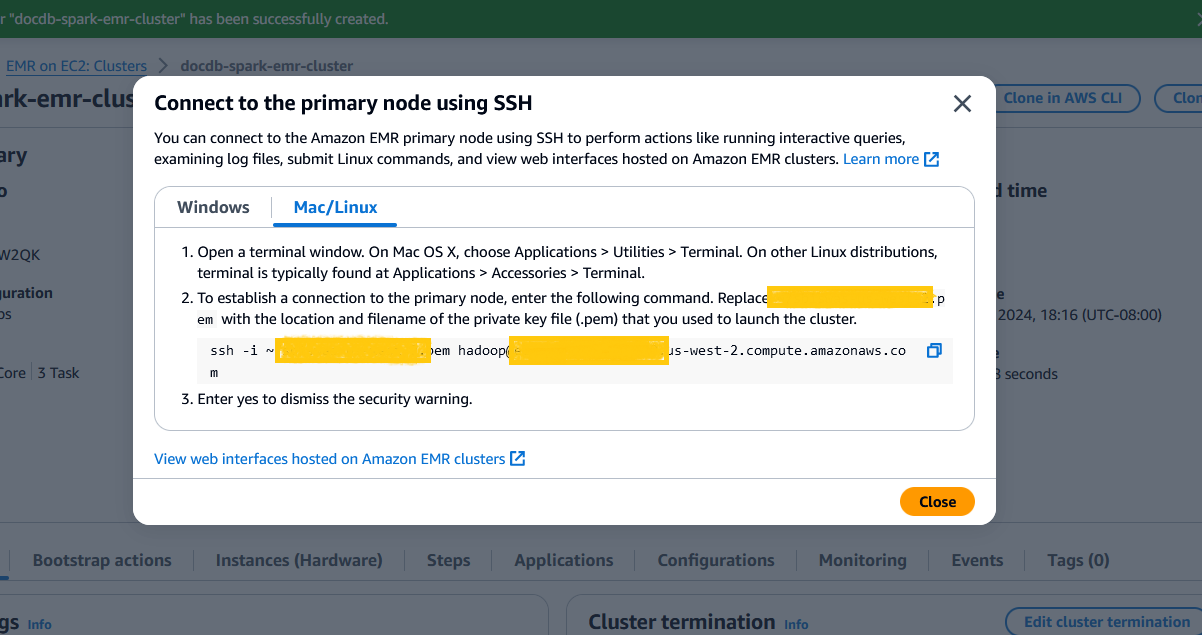Open the Applications tab
Screen dimensions: 1202x635
pos(564,560)
